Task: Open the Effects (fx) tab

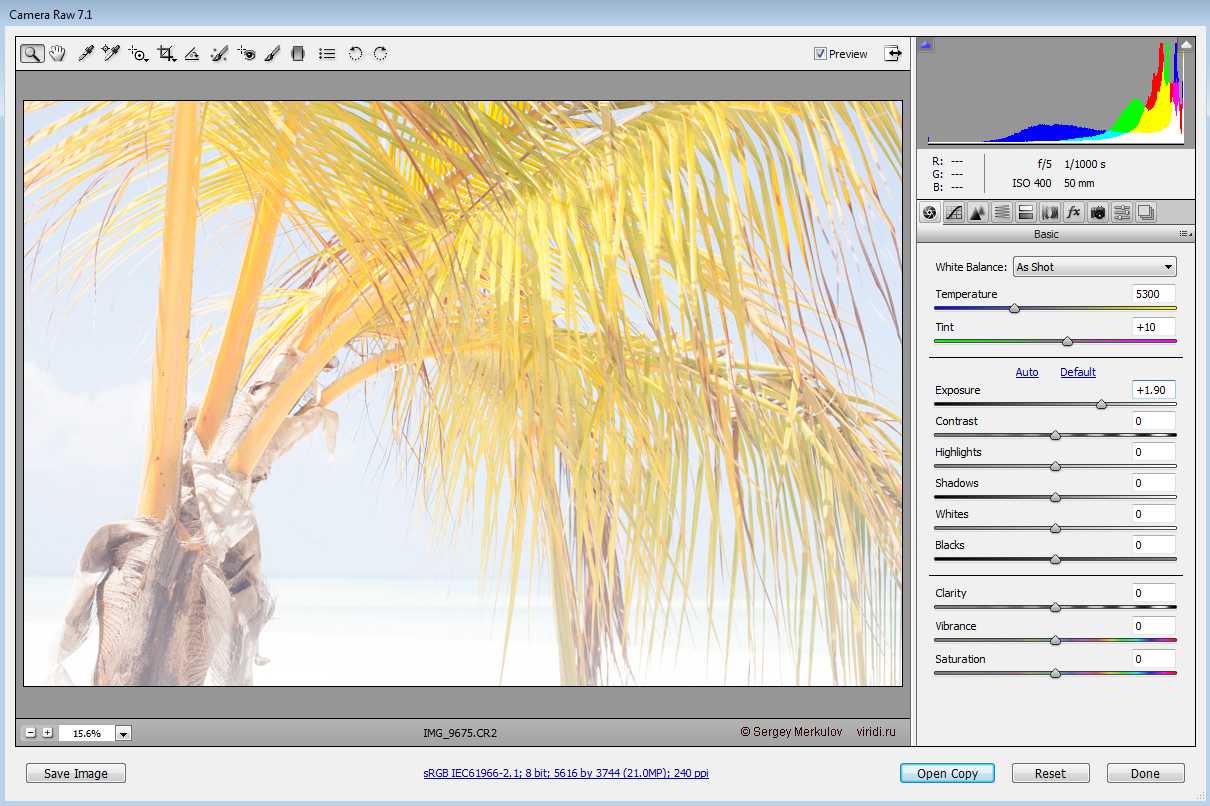Action: 1073,212
